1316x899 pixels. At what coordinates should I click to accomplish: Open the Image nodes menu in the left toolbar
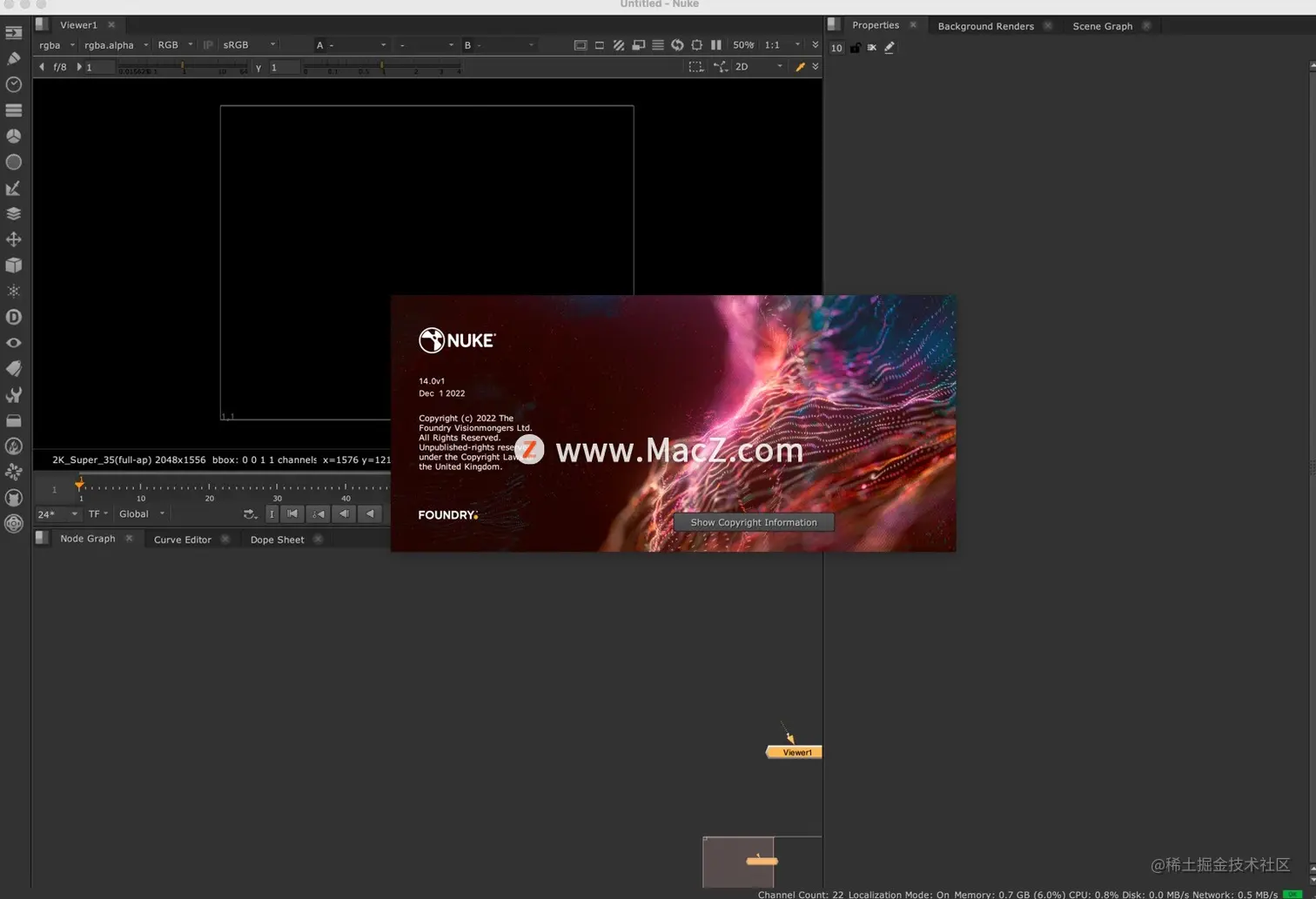click(14, 33)
